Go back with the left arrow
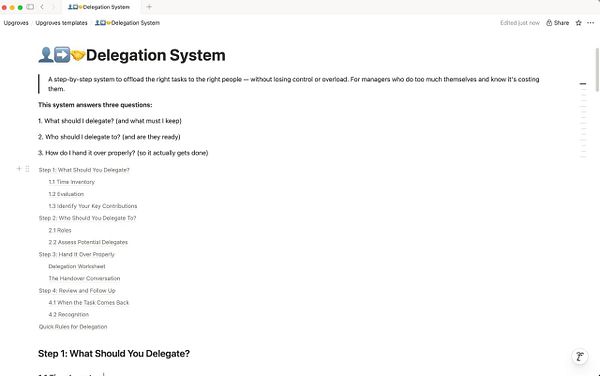The image size is (600, 376). [42, 7]
